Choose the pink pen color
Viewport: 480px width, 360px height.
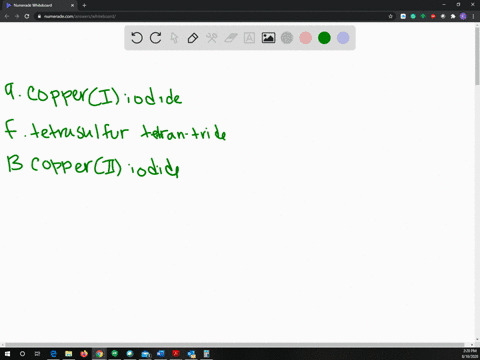[x=305, y=38]
